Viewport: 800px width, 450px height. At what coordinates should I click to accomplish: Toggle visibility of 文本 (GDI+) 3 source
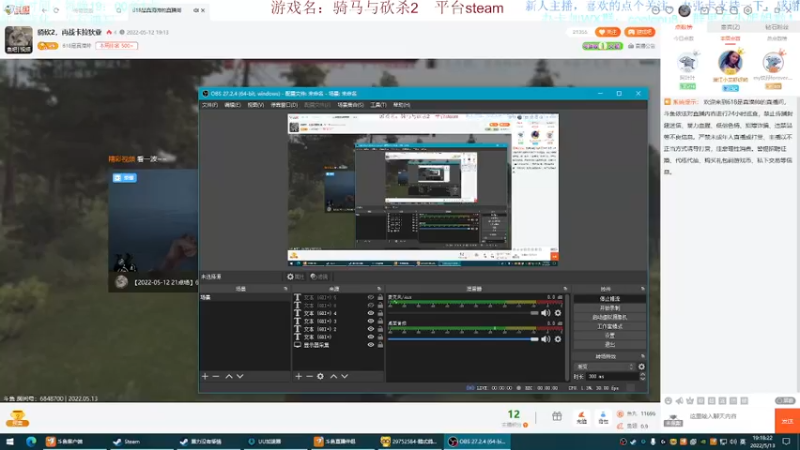[371, 321]
